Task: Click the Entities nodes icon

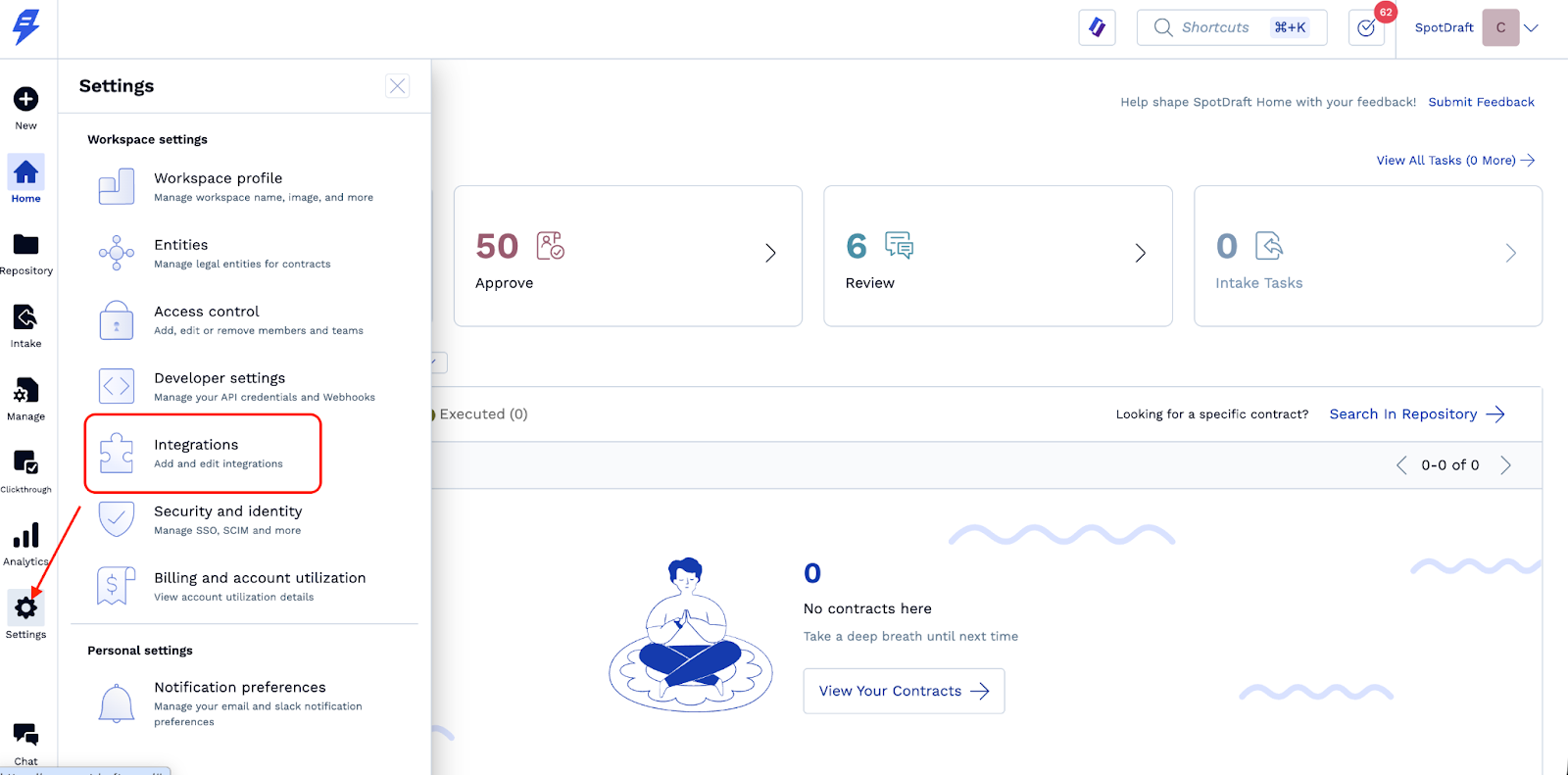Action: tap(117, 253)
